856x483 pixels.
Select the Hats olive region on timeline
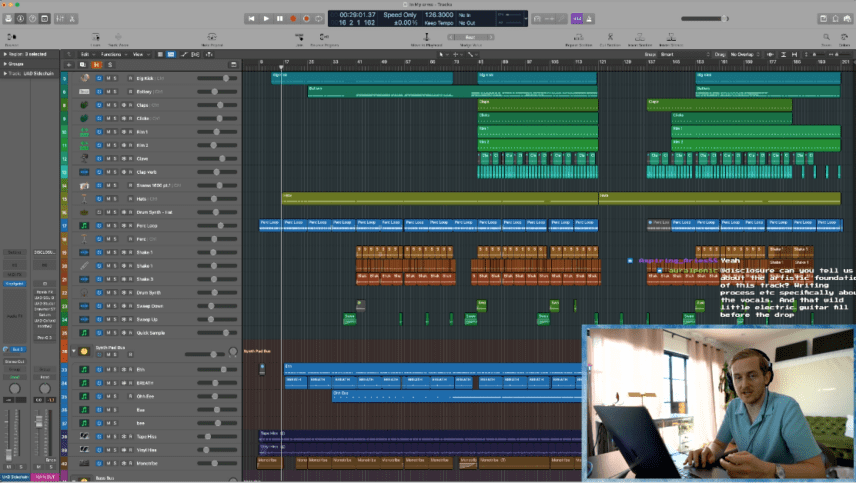(440, 199)
